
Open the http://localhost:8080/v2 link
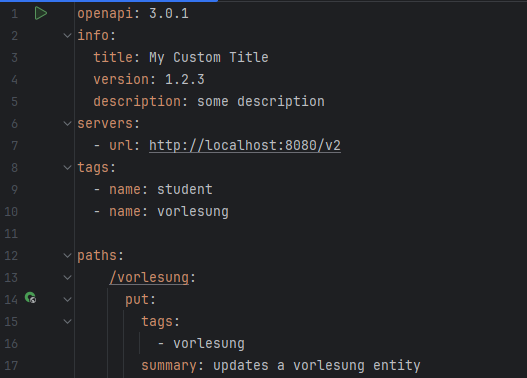(x=245, y=145)
